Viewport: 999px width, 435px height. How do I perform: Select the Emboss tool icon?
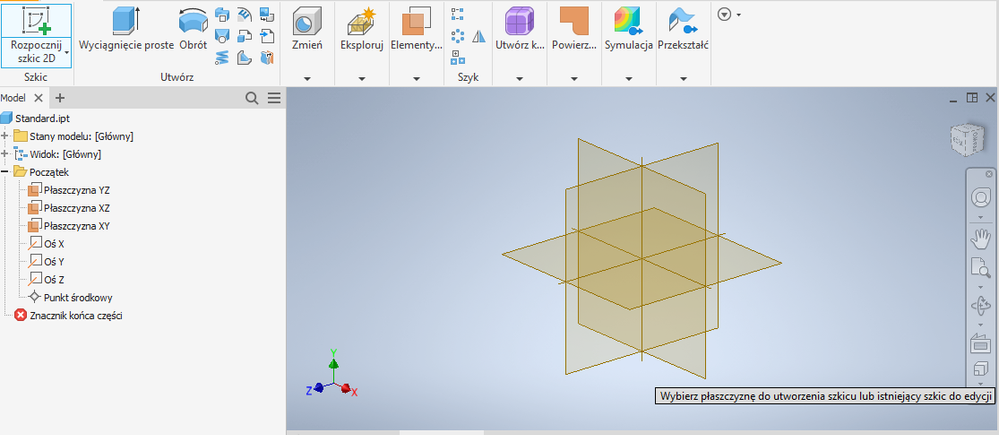pos(245,14)
